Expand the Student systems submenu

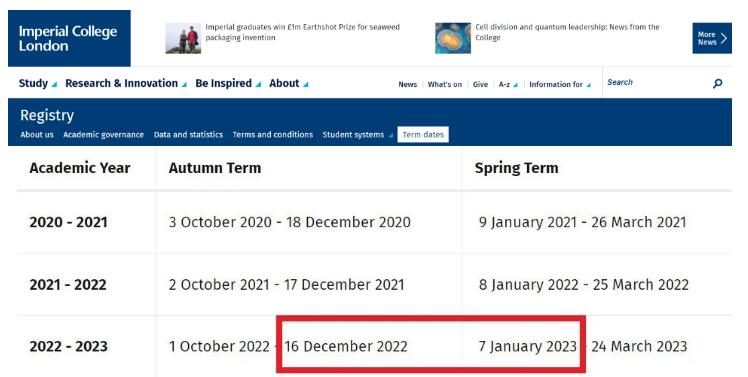pos(357,135)
